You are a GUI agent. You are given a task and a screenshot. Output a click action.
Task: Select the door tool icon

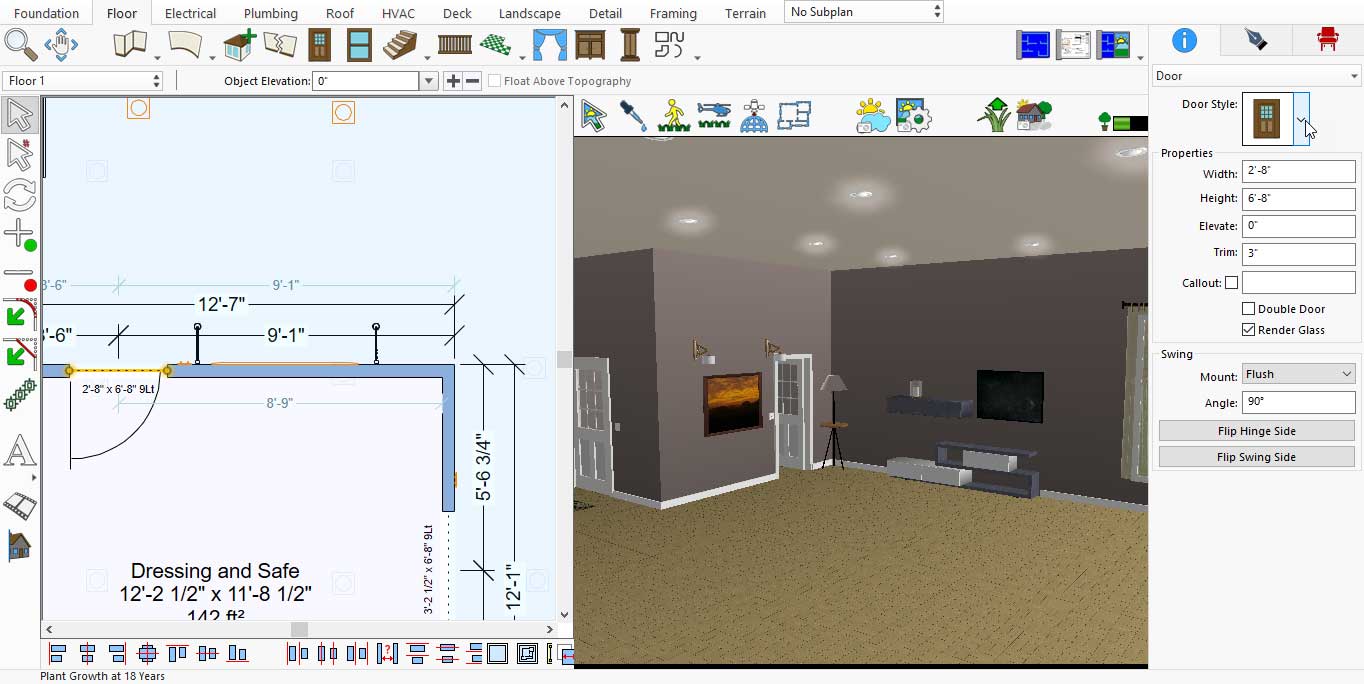319,45
